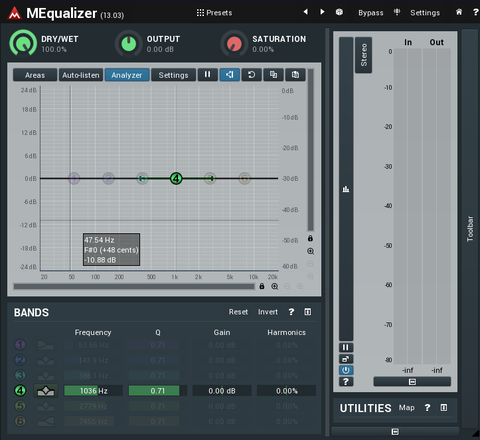Click the graph horizontal scrollbar
480x440 pixels.
click(x=134, y=286)
